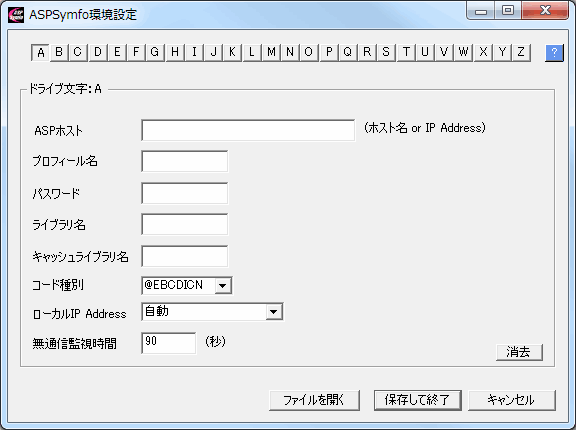
Task: Select drive letter D toggle button
Action: (98, 53)
